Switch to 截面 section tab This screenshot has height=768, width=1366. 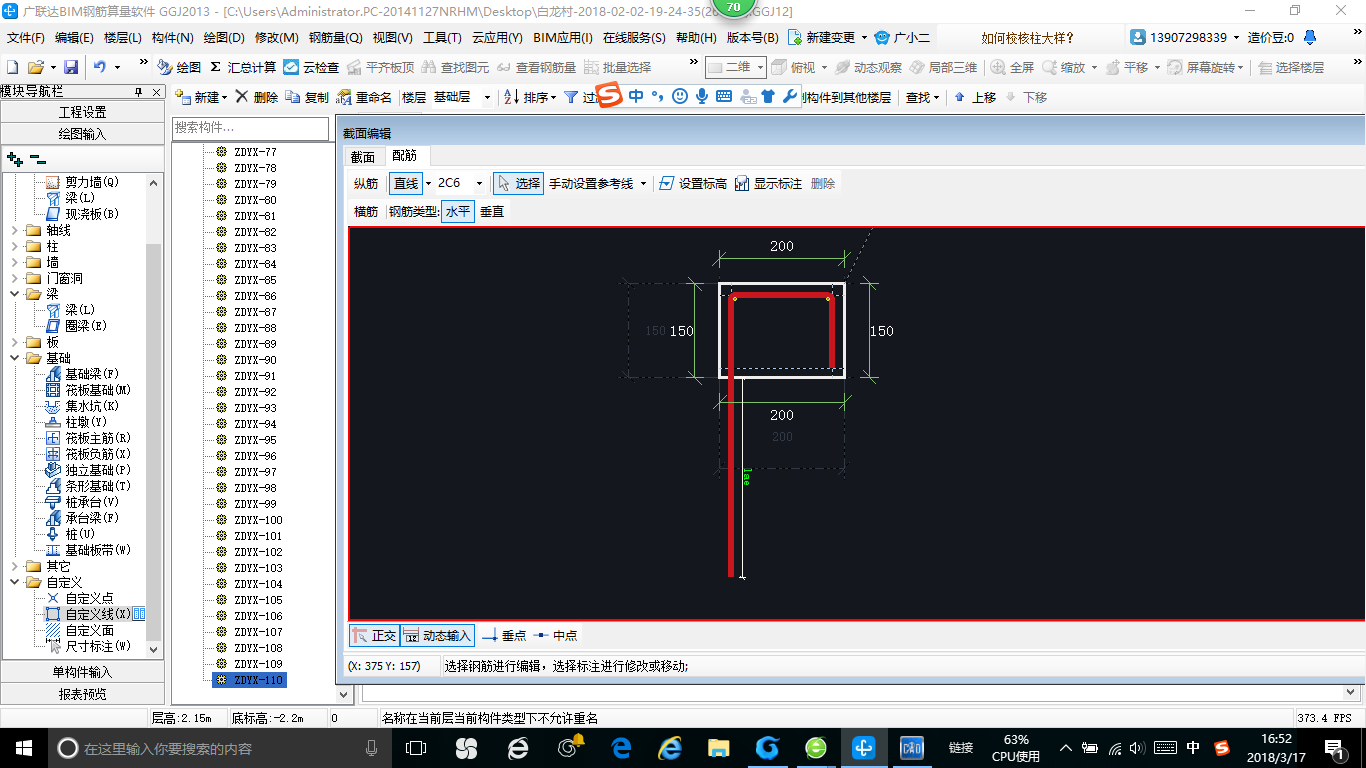coord(363,157)
